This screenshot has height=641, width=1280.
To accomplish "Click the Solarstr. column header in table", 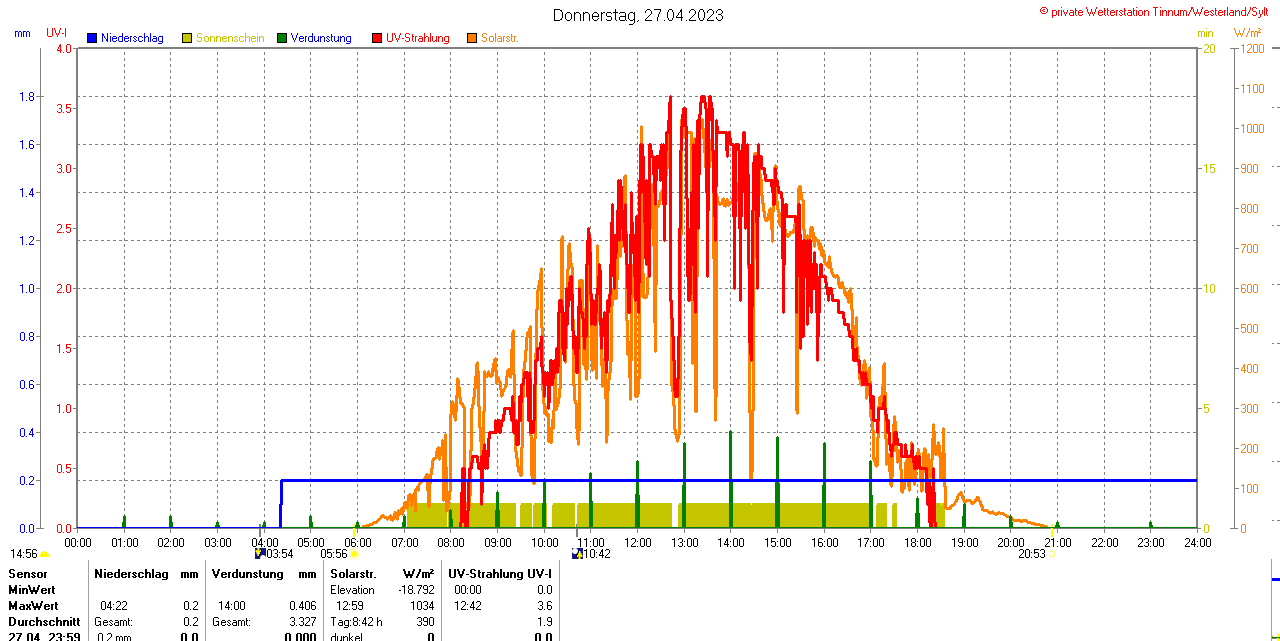I will (353, 574).
